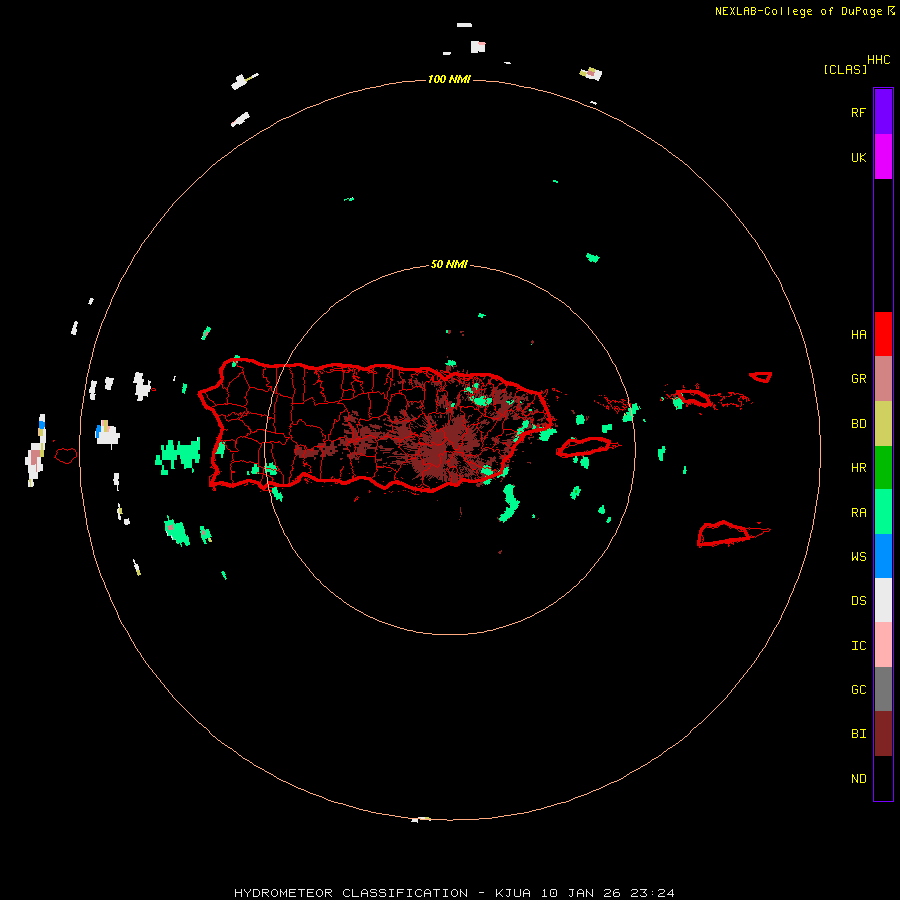900x900 pixels.
Task: Click the DS white legend swatch
Action: tap(883, 600)
